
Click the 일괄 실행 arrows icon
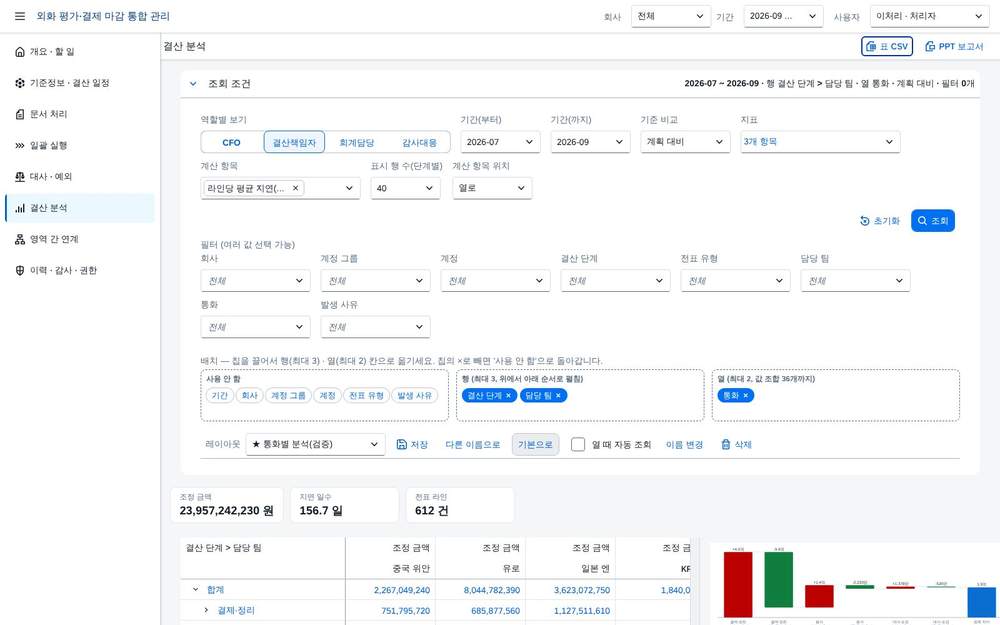tap(20, 145)
